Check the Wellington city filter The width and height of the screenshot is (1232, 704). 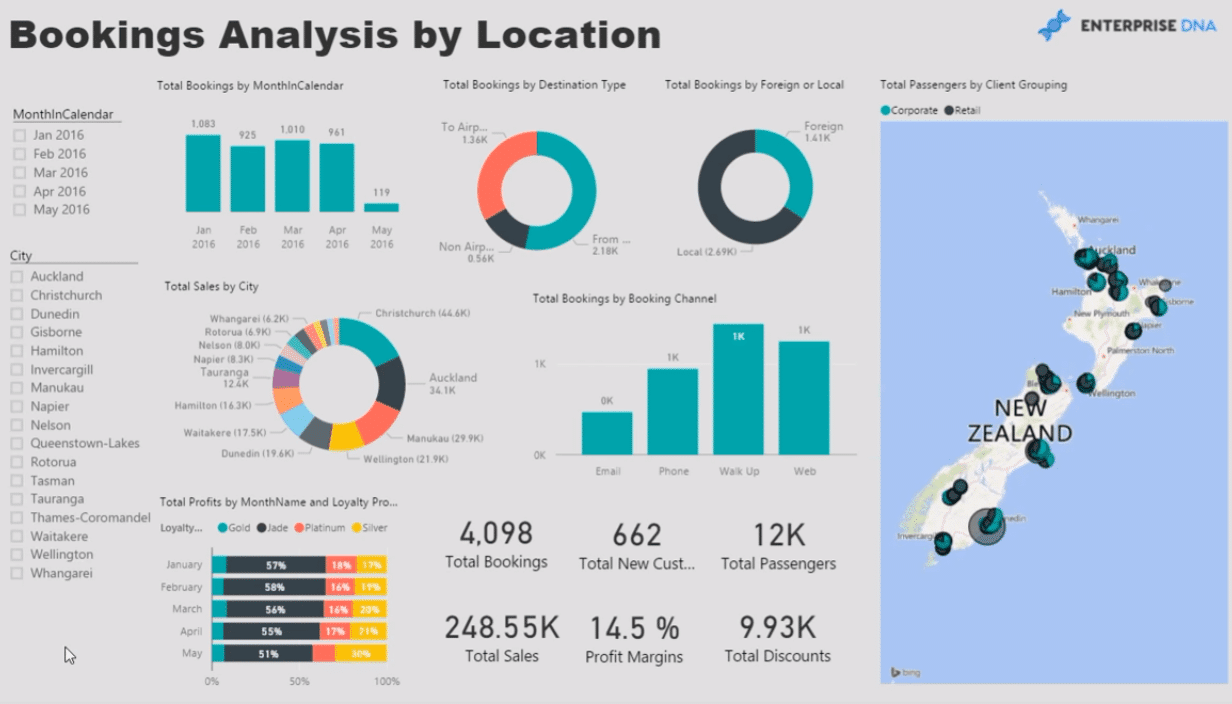tap(17, 555)
